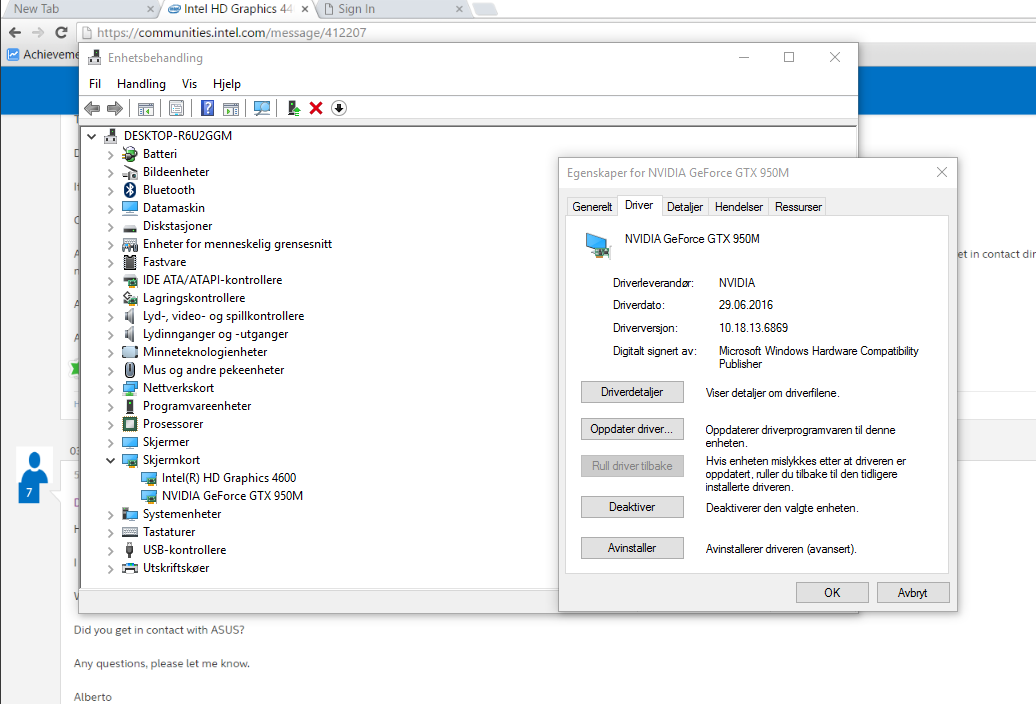
Task: Click the USB-kontrollere icon
Action: click(x=130, y=550)
